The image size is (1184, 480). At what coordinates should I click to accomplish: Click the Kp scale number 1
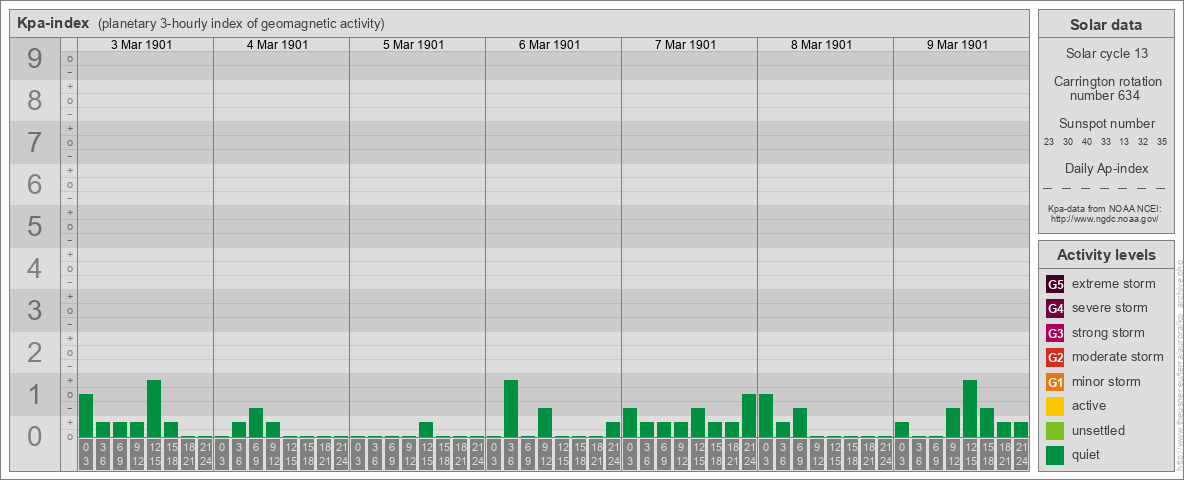coord(35,394)
